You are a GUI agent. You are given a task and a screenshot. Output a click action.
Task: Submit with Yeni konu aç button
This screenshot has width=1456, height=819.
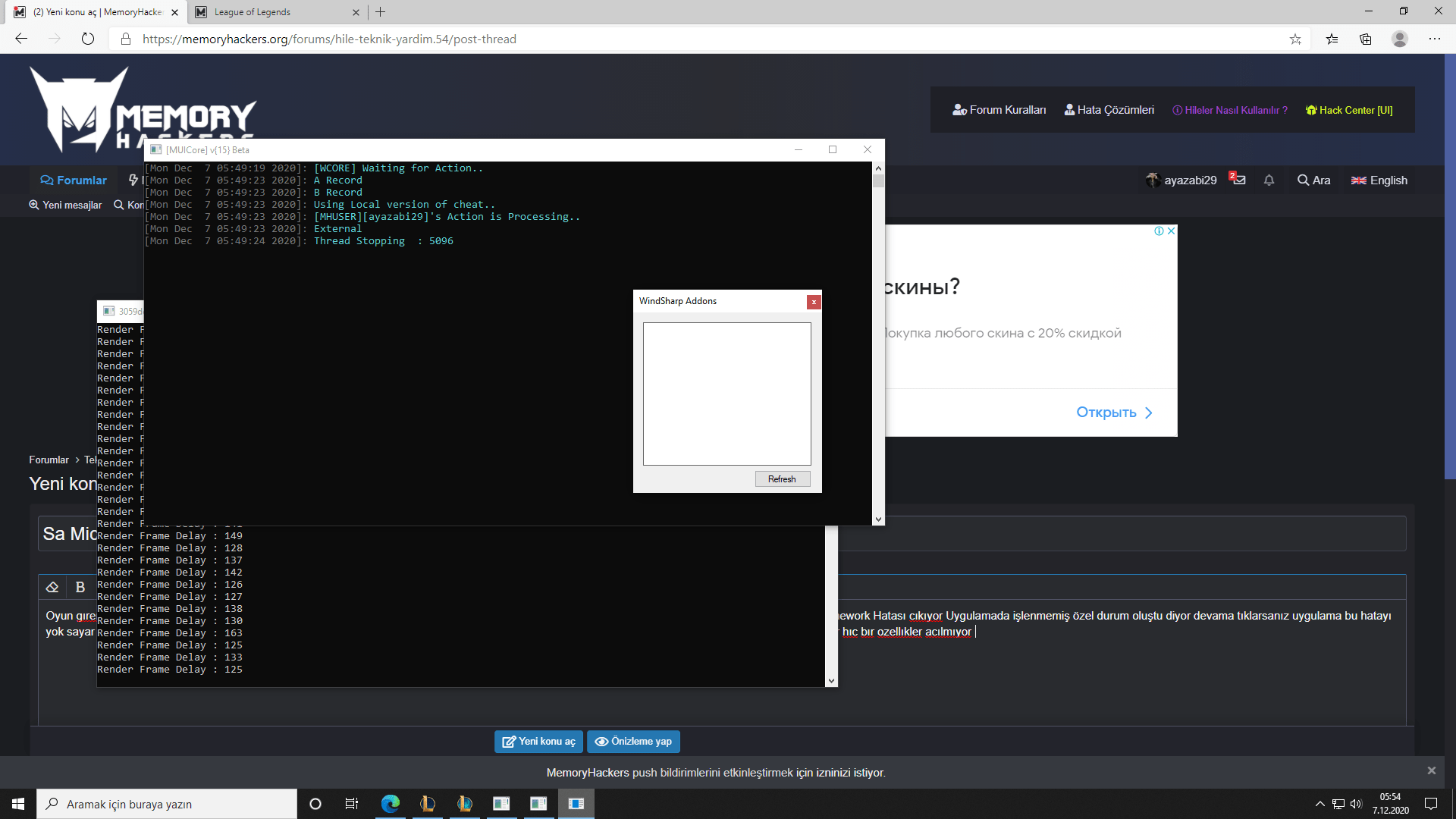[538, 742]
